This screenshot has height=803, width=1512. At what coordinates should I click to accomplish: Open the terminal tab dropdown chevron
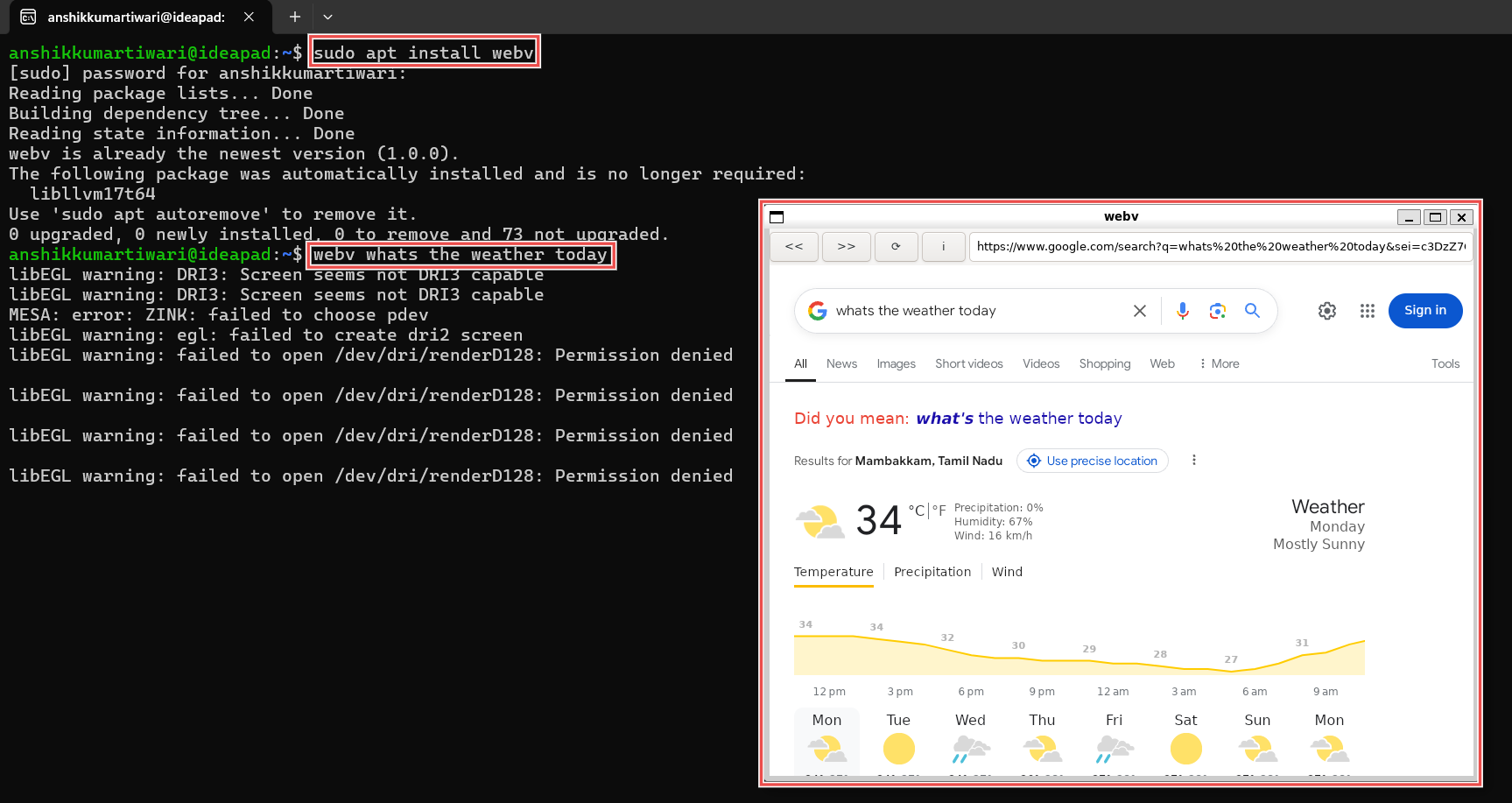point(327,17)
